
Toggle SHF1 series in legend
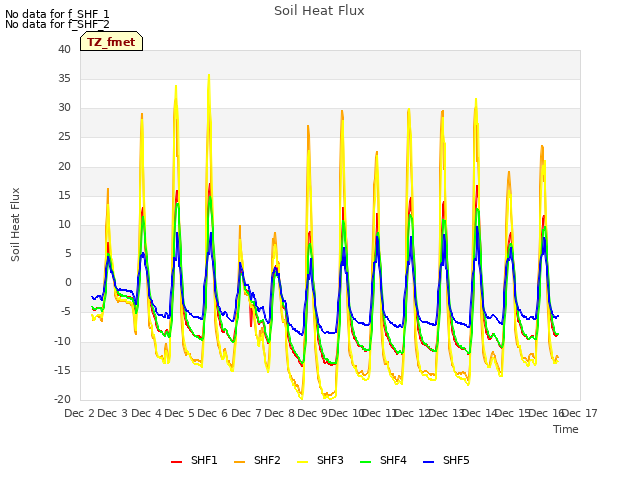pyautogui.click(x=194, y=460)
